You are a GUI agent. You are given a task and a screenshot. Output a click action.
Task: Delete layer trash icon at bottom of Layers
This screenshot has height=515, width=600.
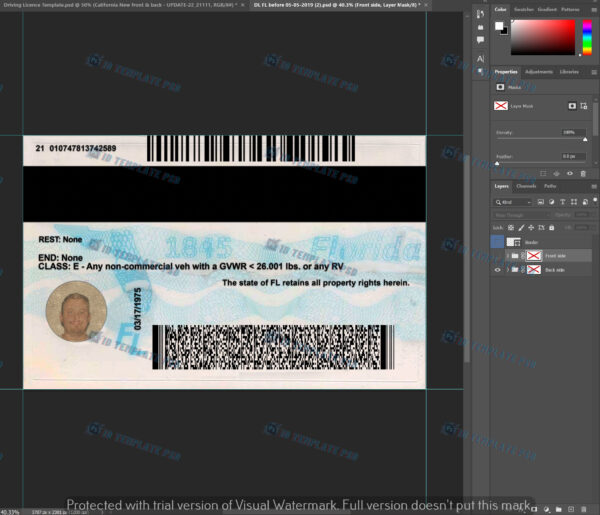pyautogui.click(x=584, y=509)
